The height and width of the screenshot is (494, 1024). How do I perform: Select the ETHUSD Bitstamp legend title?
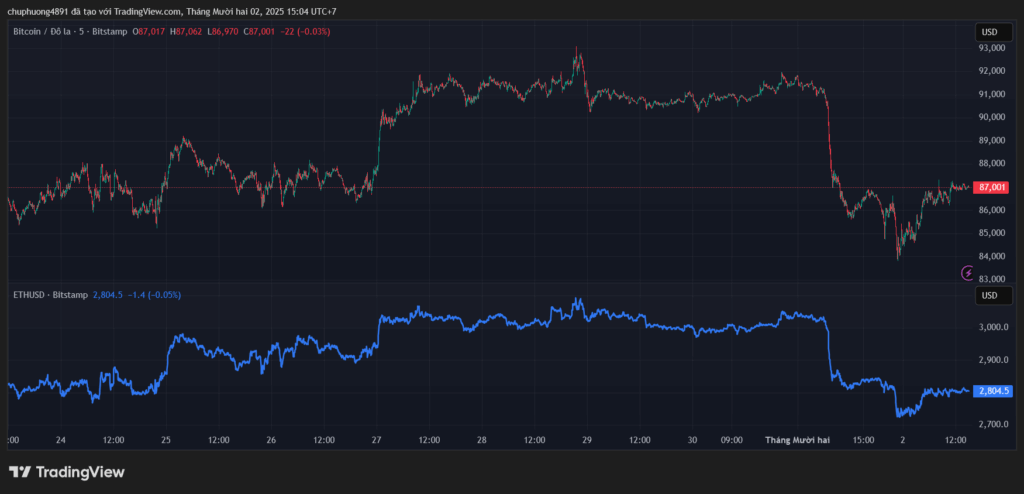49,295
